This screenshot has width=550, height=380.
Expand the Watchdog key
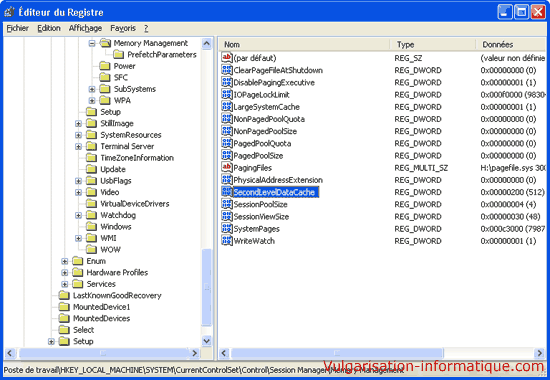click(79, 215)
